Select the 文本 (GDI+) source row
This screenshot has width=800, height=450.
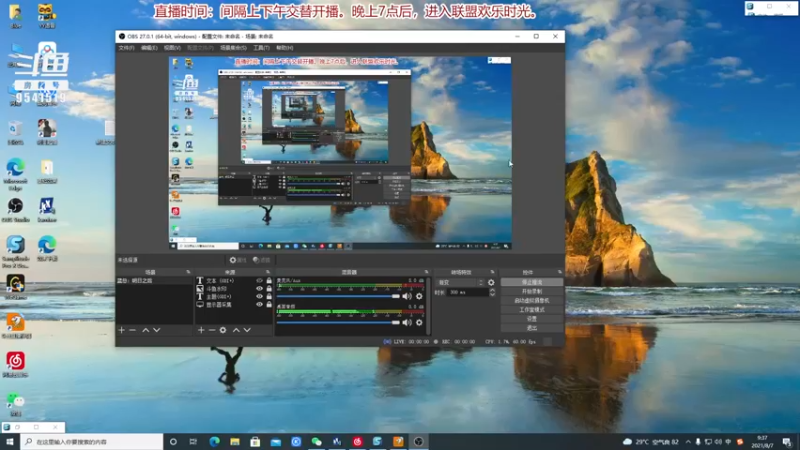[x=234, y=281]
